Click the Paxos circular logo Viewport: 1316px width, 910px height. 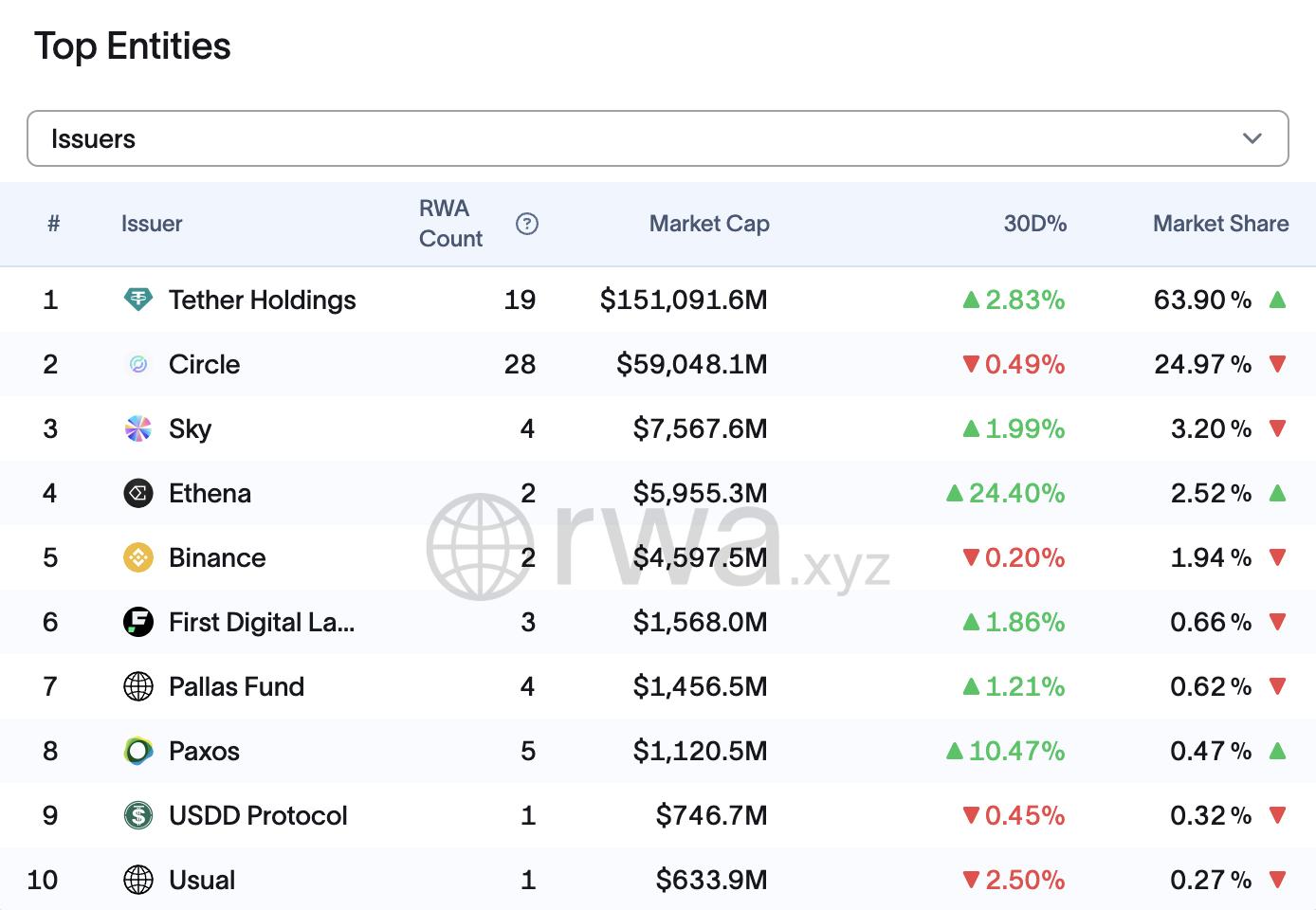137,751
